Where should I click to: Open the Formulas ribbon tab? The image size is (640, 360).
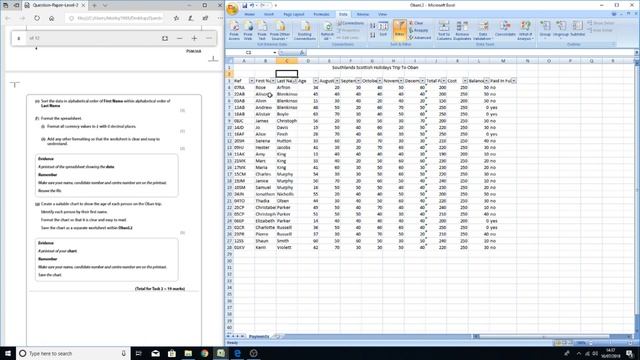coord(321,14)
